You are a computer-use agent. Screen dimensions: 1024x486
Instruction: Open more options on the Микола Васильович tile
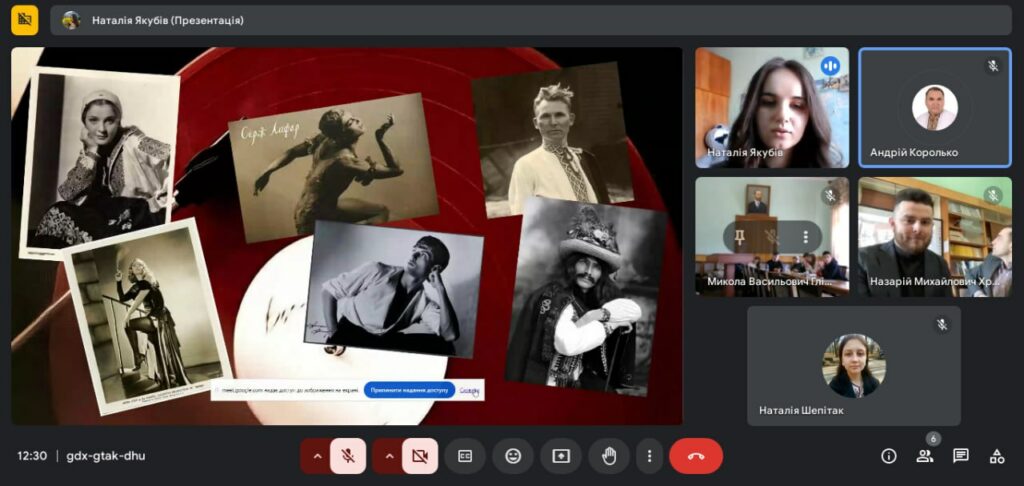pyautogui.click(x=805, y=237)
